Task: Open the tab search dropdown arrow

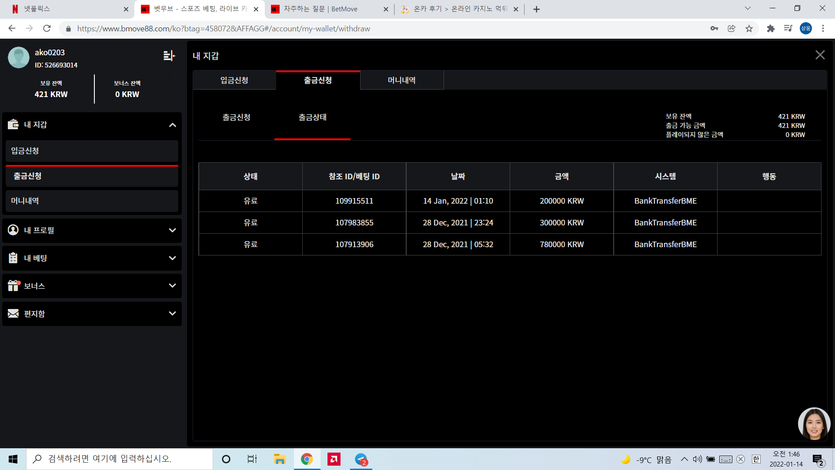Action: point(748,9)
